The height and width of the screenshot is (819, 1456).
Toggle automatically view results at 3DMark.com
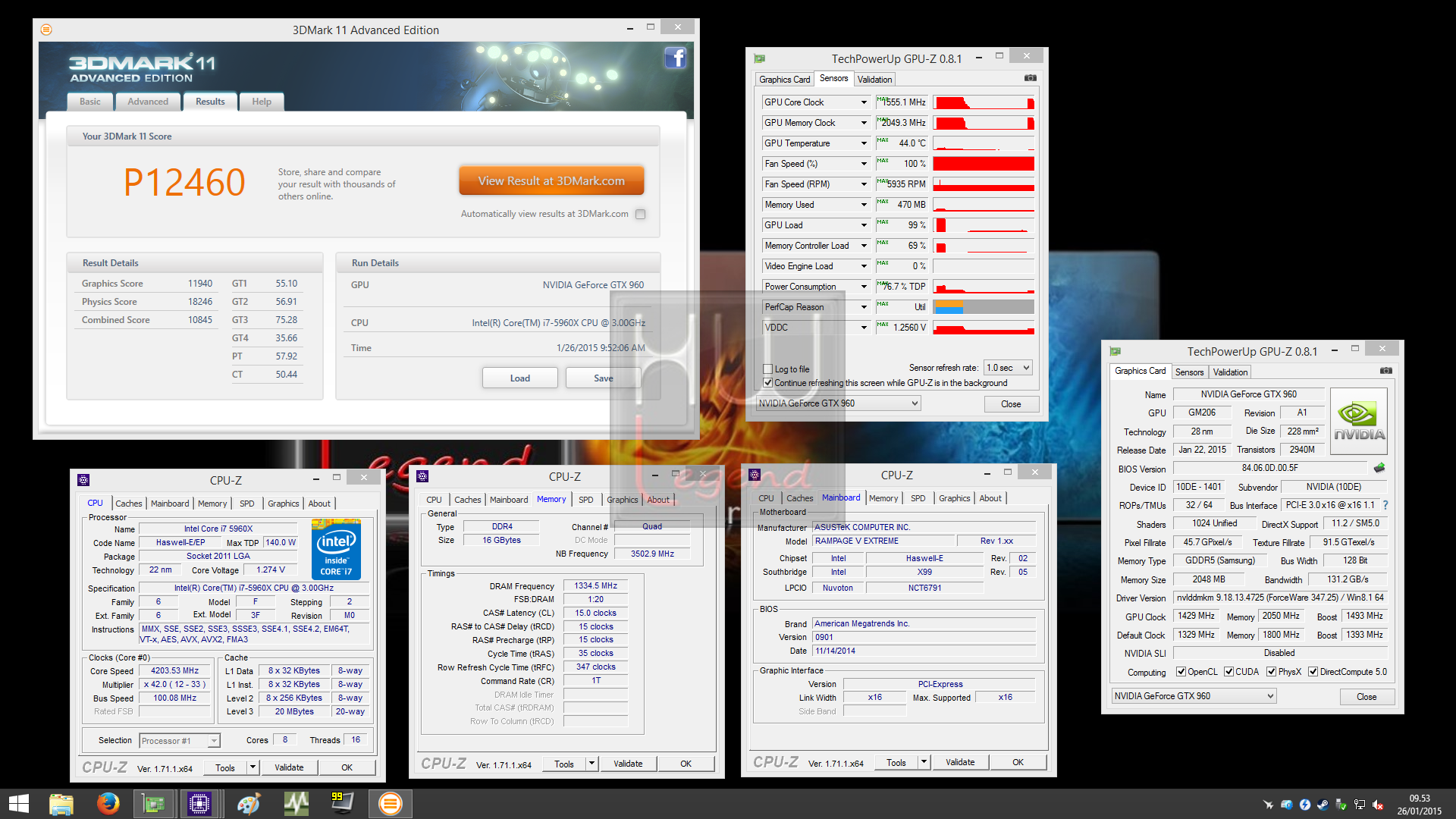(641, 214)
